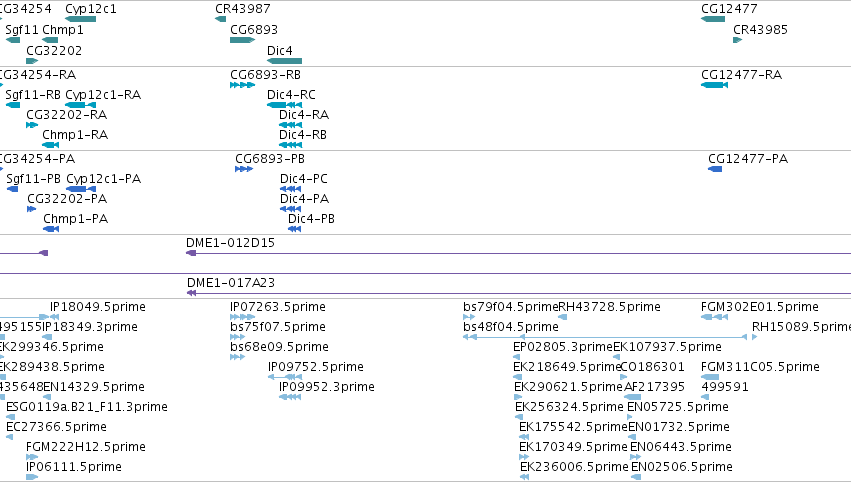This screenshot has height=482, width=851.
Task: Click the CG6893-PB protein feature
Action: 244,169
